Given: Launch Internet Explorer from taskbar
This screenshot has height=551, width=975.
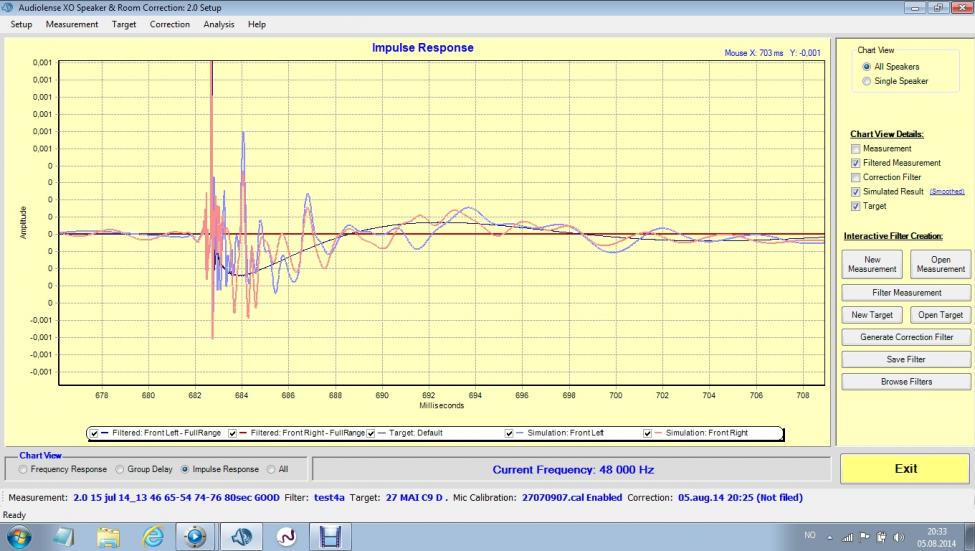Looking at the screenshot, I should pos(152,536).
